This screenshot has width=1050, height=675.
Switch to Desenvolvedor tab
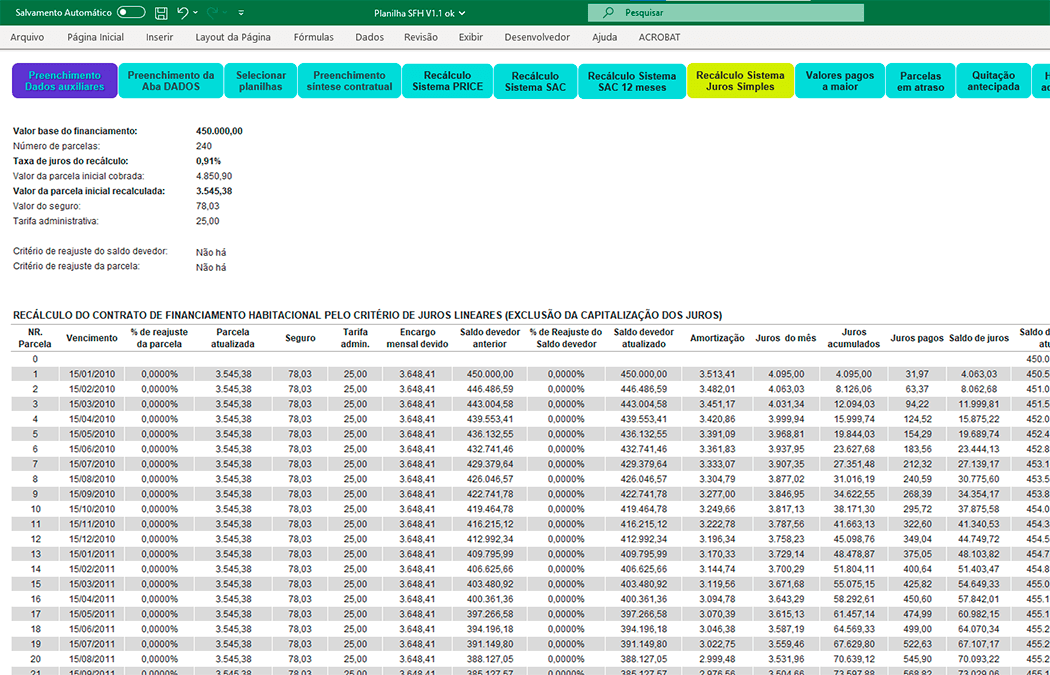[537, 38]
